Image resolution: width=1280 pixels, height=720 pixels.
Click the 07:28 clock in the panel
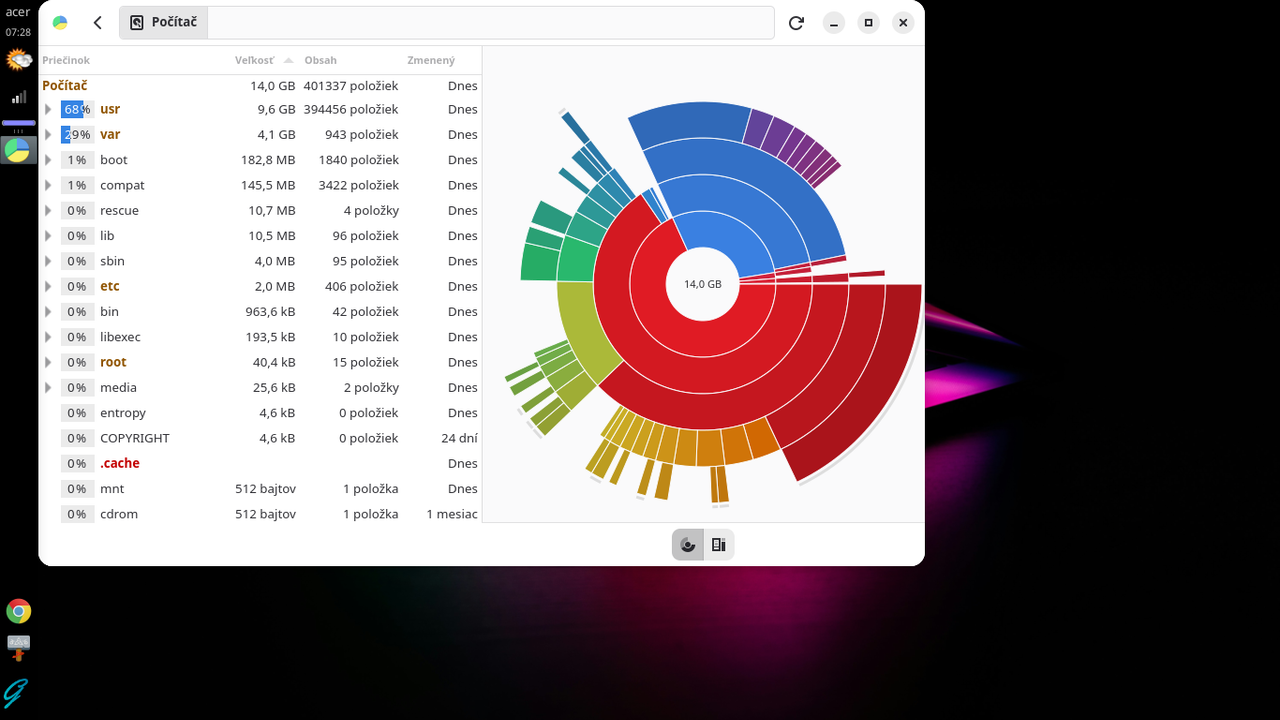pos(18,32)
